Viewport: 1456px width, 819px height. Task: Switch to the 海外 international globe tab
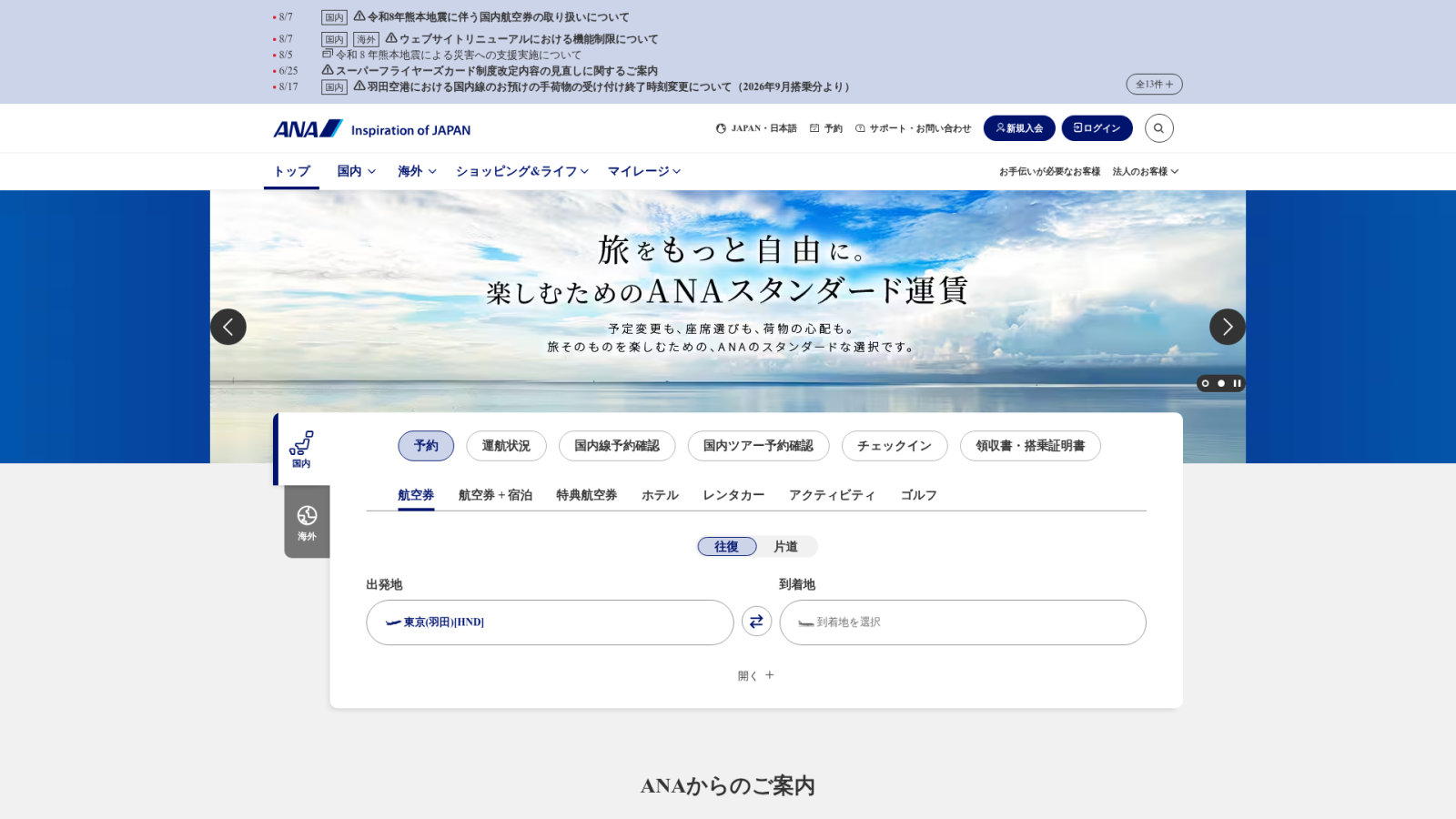pos(307,522)
